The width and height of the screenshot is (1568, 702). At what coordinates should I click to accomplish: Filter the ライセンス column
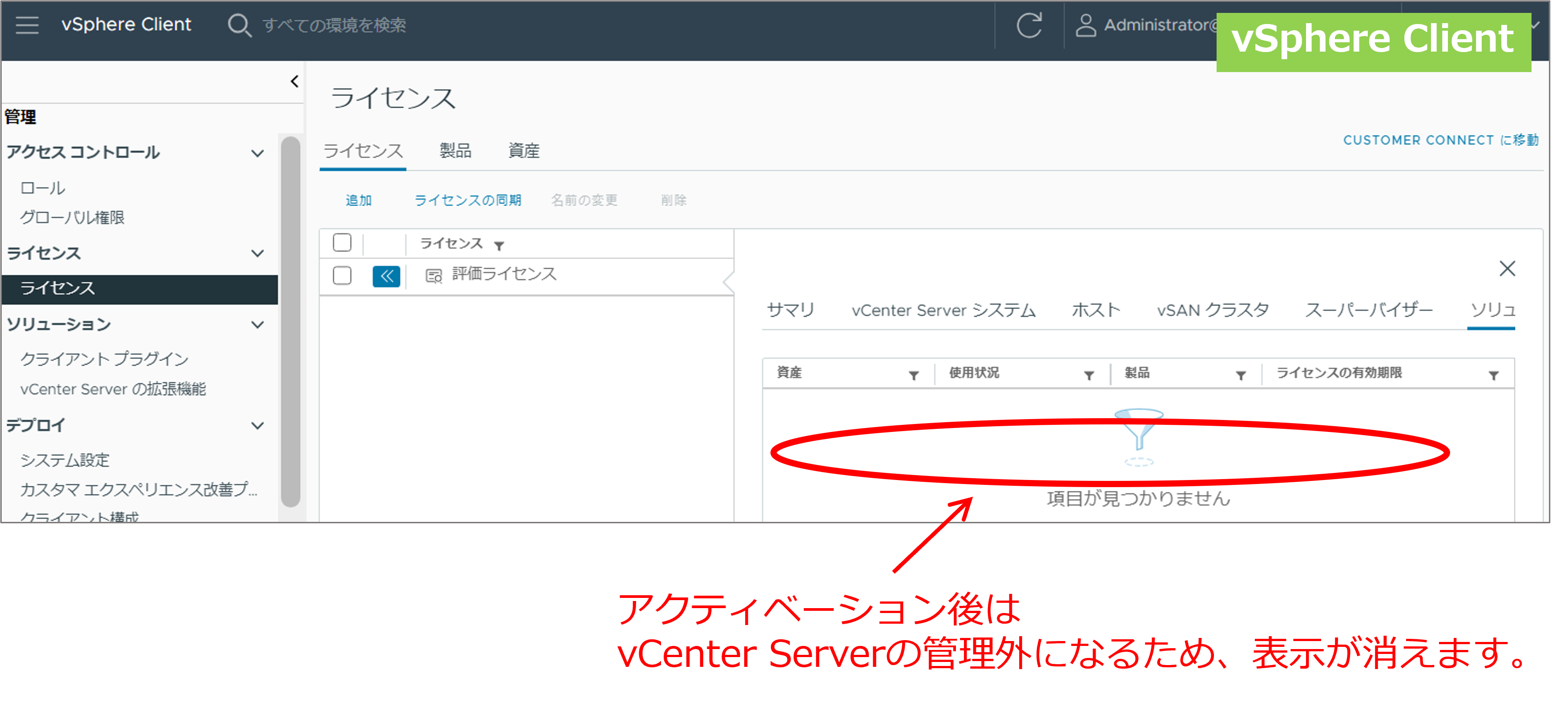pos(499,246)
